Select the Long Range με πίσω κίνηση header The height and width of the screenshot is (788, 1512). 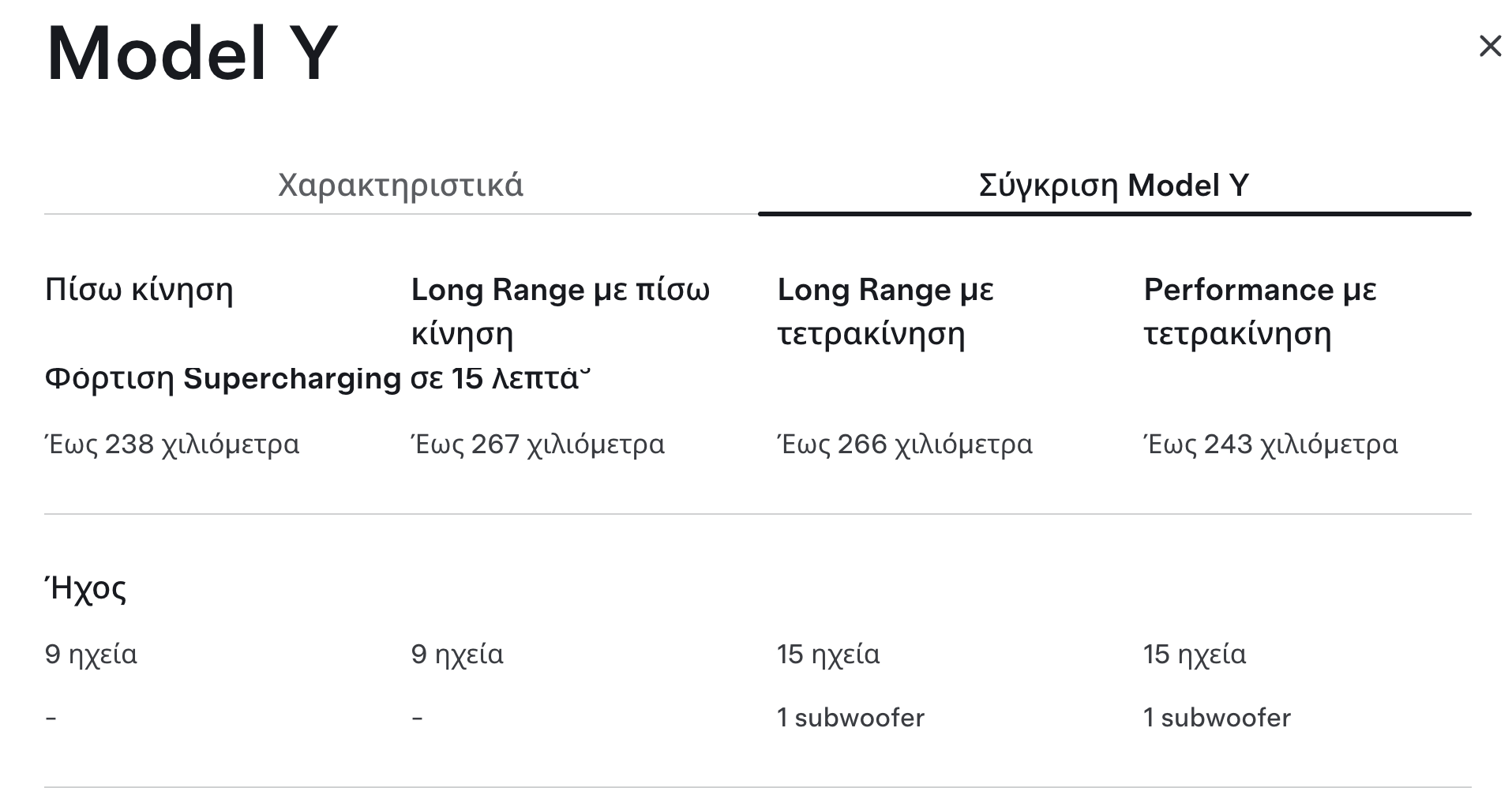coord(560,311)
